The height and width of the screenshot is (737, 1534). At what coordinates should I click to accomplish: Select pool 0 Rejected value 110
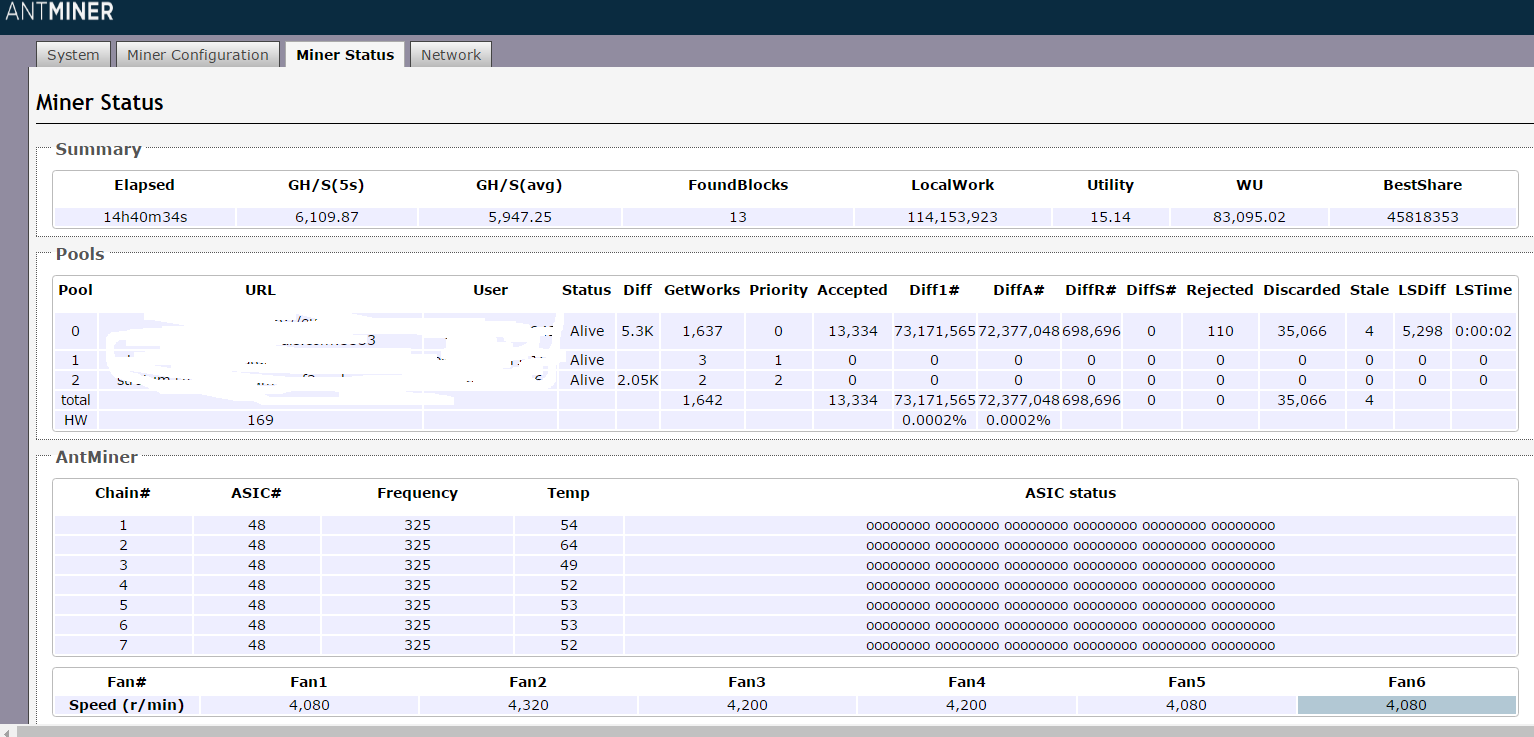1220,331
